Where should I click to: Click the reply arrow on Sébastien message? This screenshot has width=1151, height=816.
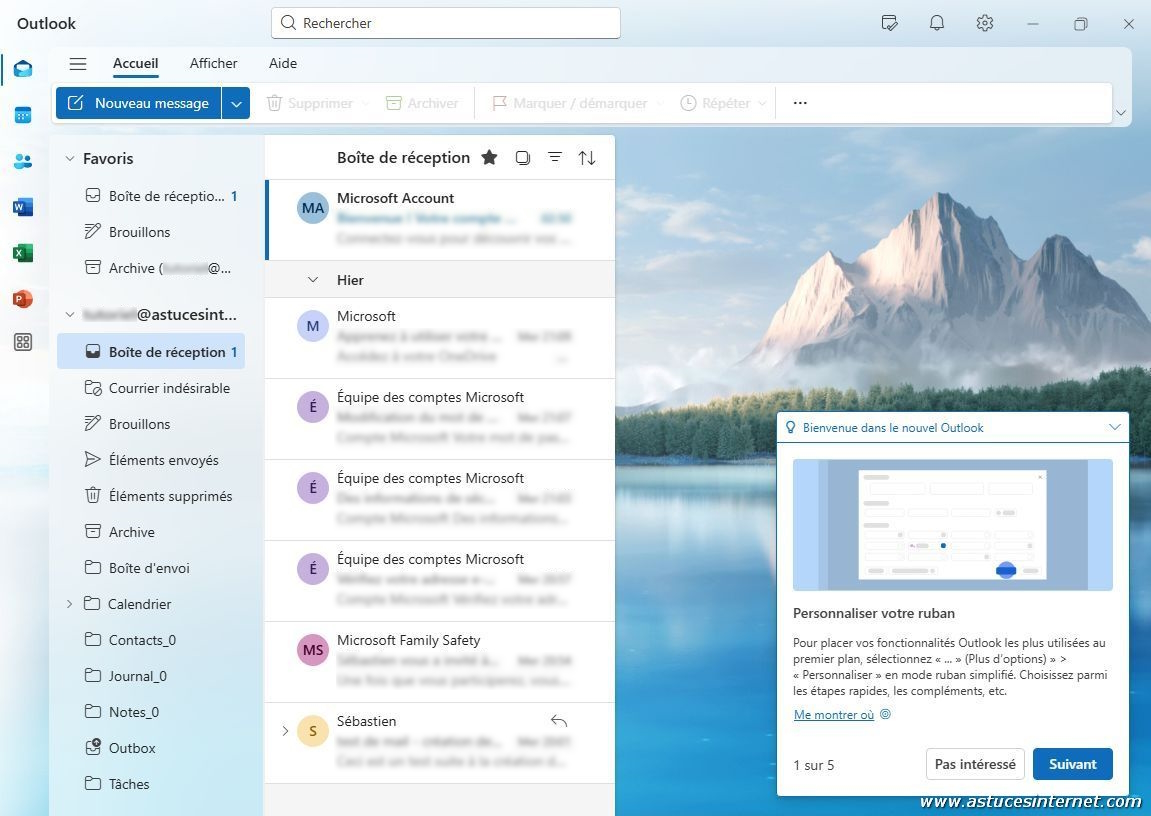coord(559,721)
